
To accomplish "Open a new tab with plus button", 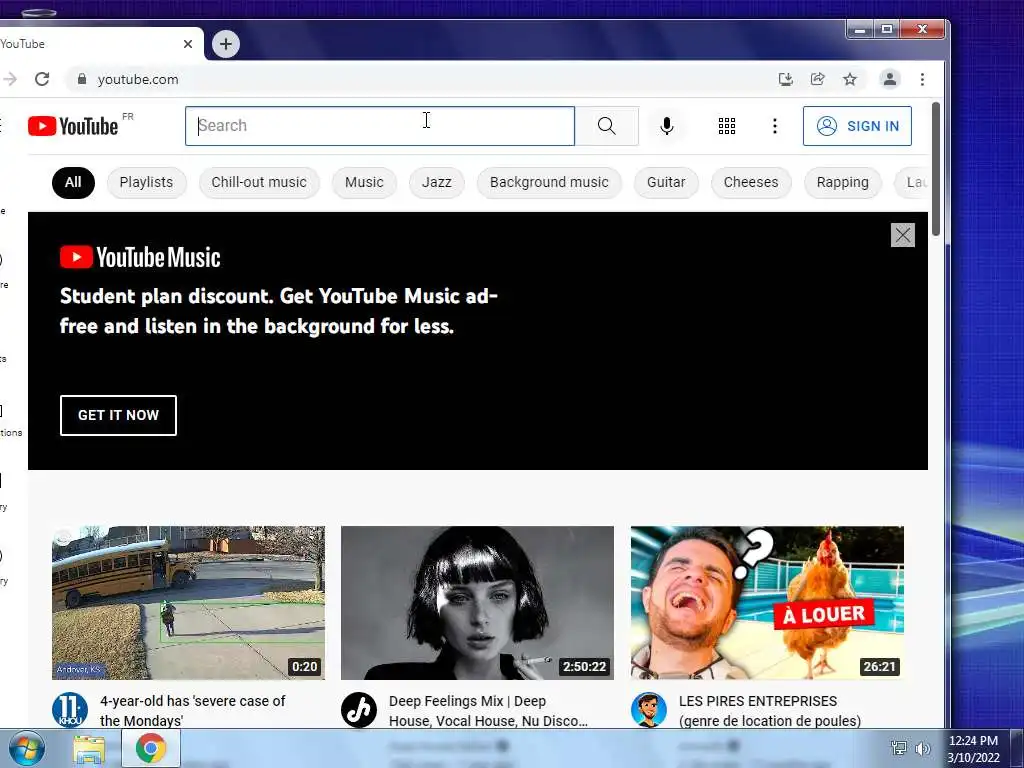I will 226,44.
